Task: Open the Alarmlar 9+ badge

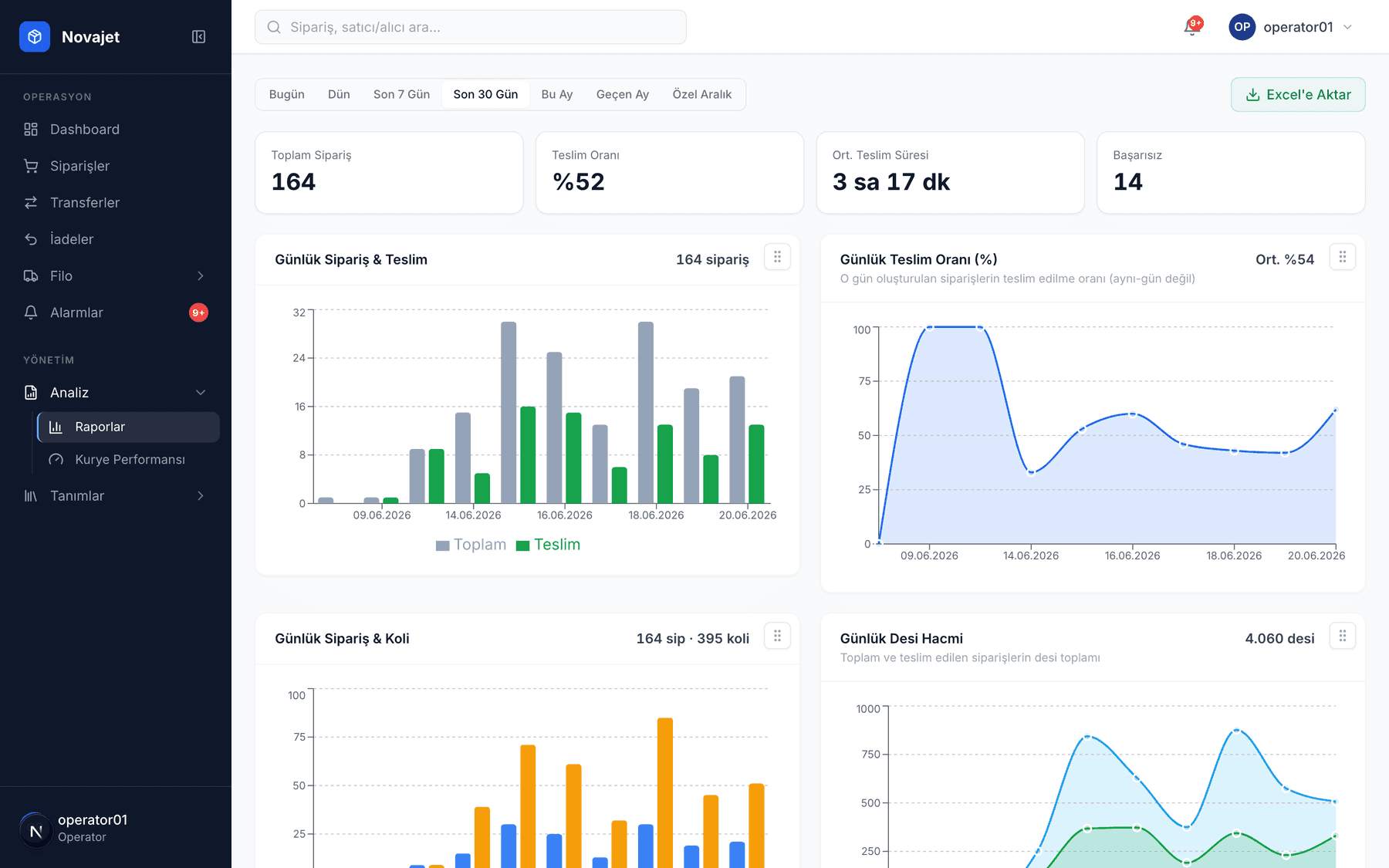Action: tap(198, 312)
